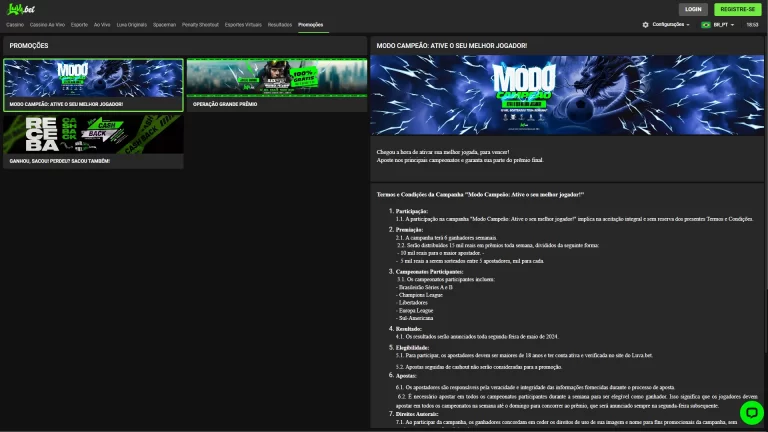The image size is (768, 432).
Task: Open the BR_PT language dropdown
Action: [723, 24]
